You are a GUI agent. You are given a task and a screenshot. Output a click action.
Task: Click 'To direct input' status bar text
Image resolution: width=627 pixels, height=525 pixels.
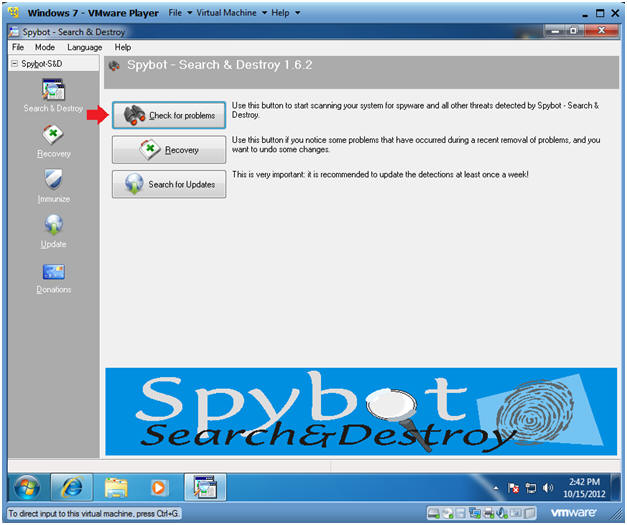93,513
